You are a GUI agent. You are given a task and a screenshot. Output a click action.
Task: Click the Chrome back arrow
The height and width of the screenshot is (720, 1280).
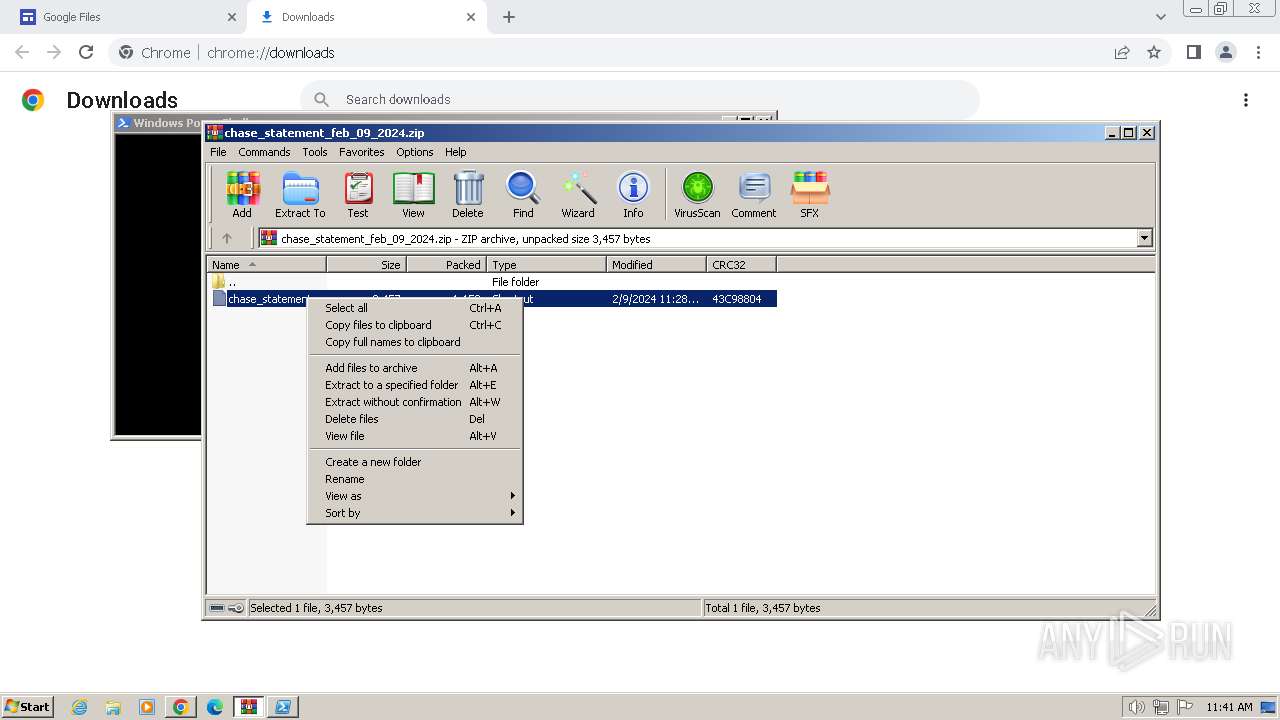tap(22, 52)
